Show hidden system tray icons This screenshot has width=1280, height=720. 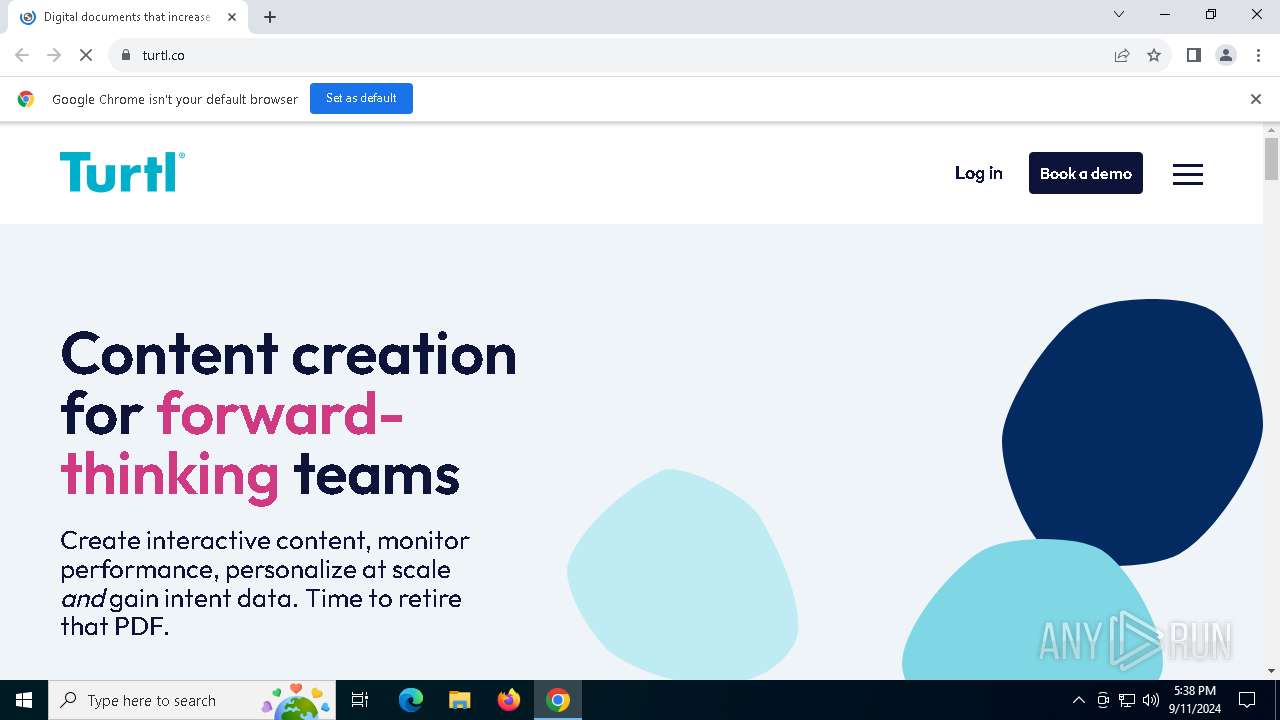[1078, 700]
